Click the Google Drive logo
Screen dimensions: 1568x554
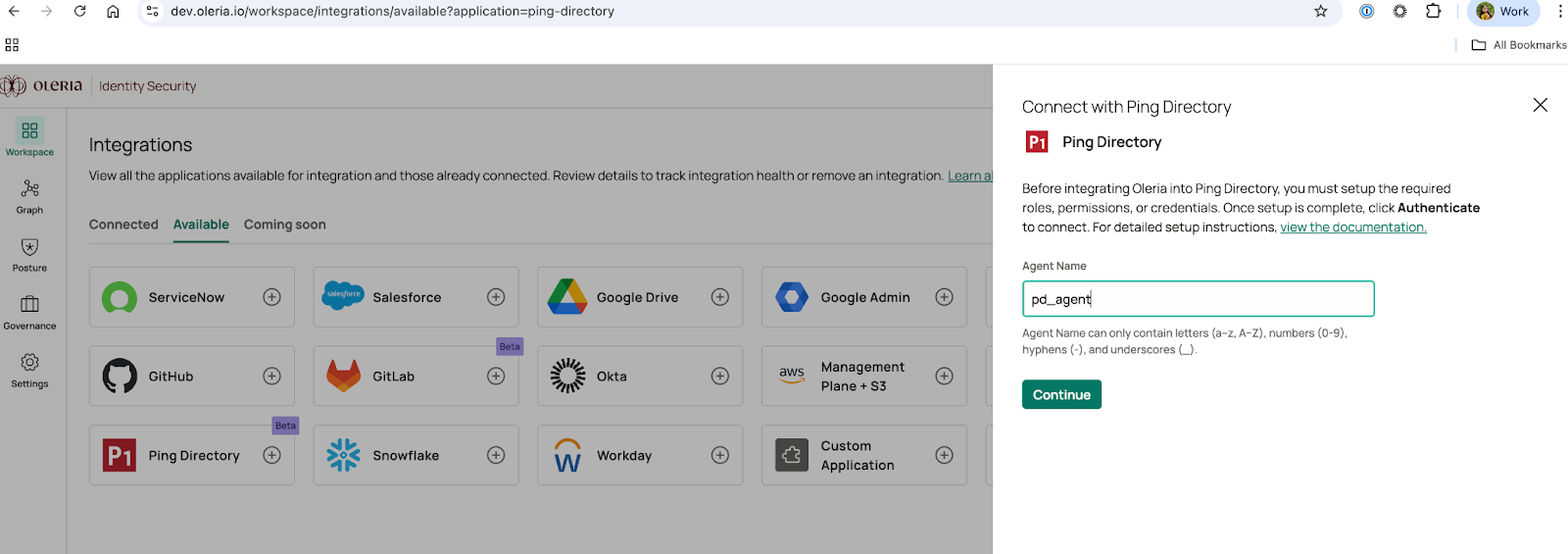[x=567, y=296]
